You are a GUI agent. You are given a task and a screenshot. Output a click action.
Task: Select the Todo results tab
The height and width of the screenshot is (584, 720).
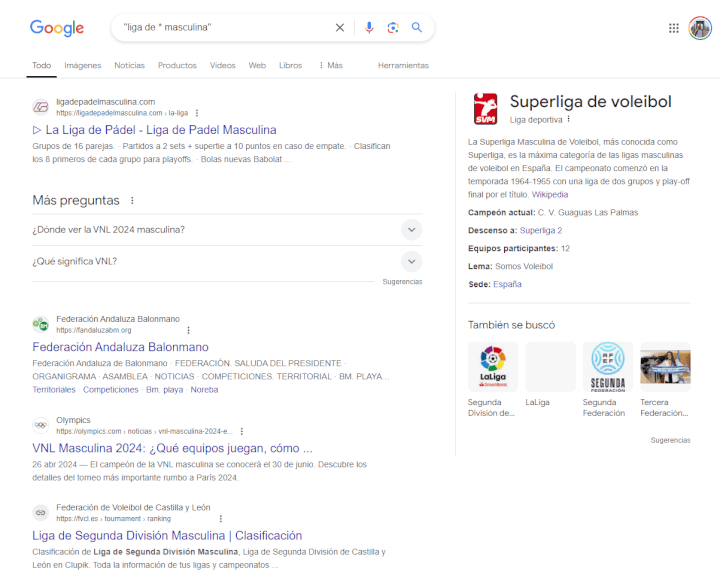click(41, 65)
